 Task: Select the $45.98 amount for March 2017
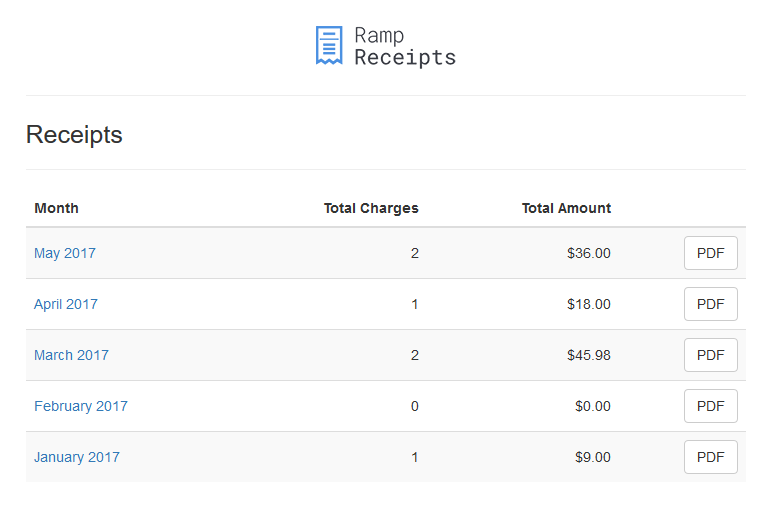(x=589, y=355)
